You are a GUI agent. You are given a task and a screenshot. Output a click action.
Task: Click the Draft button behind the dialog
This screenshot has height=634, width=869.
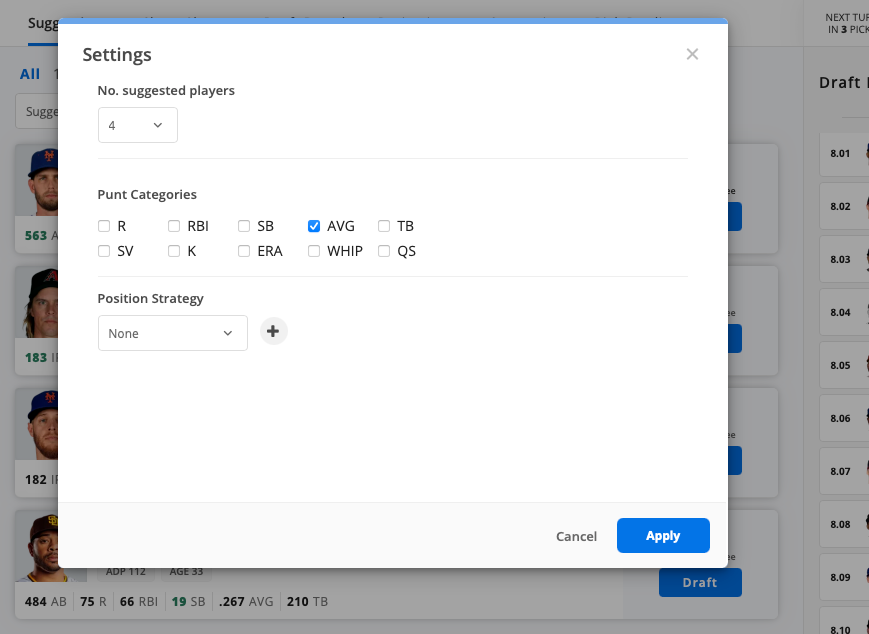point(700,582)
